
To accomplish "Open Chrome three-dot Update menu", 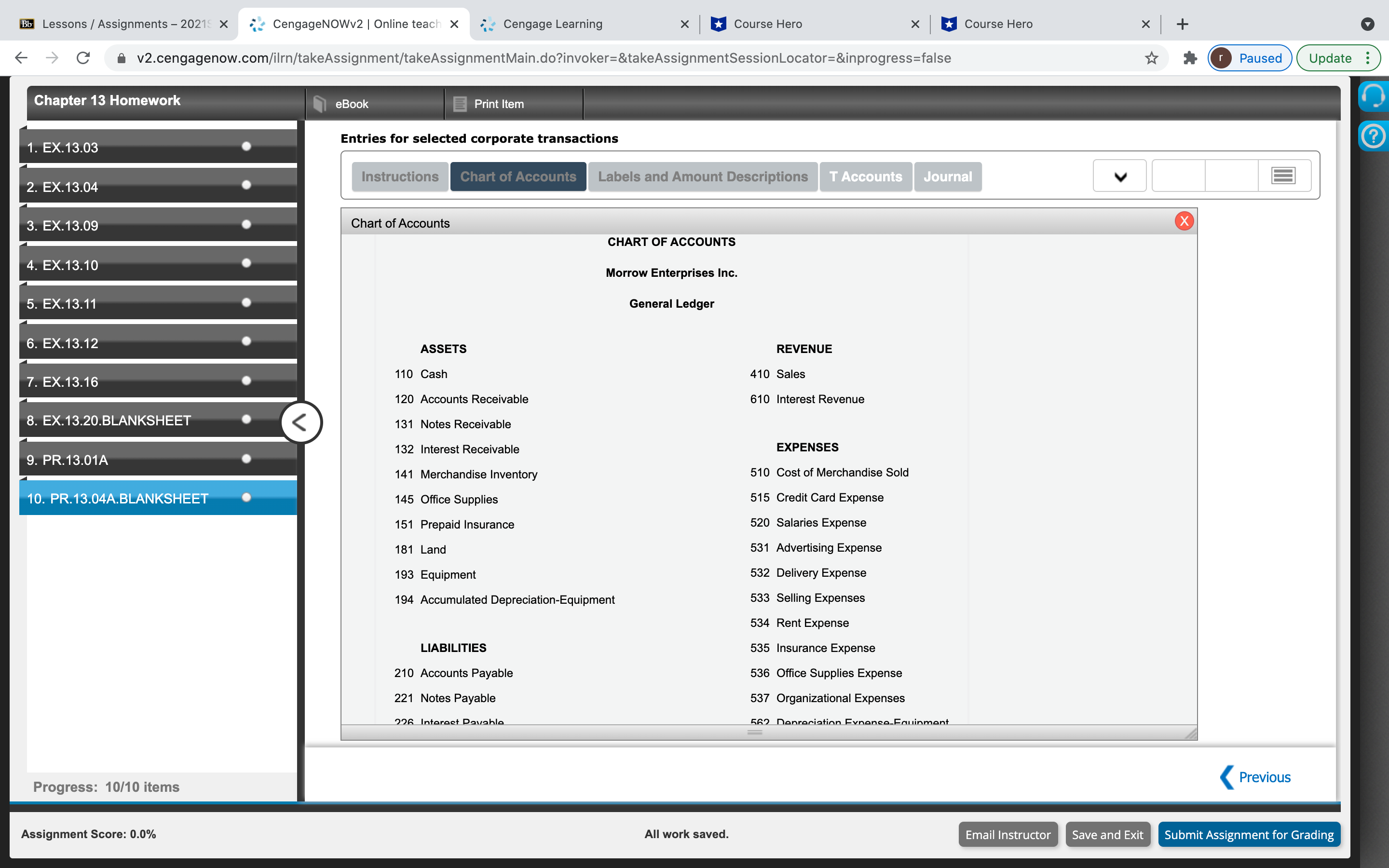I will tap(1368, 58).
